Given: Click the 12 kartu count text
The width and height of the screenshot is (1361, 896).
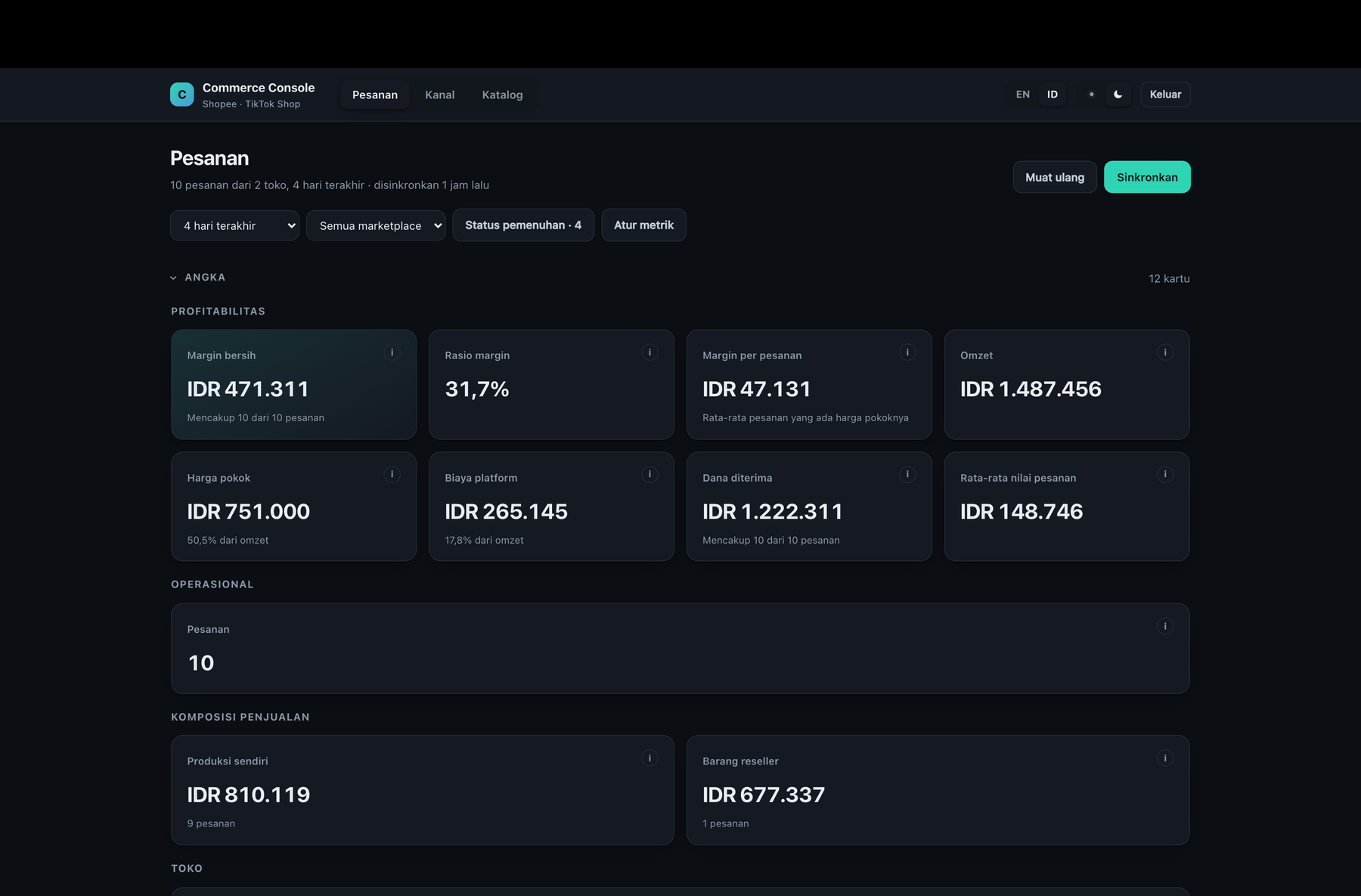Looking at the screenshot, I should click(1169, 279).
